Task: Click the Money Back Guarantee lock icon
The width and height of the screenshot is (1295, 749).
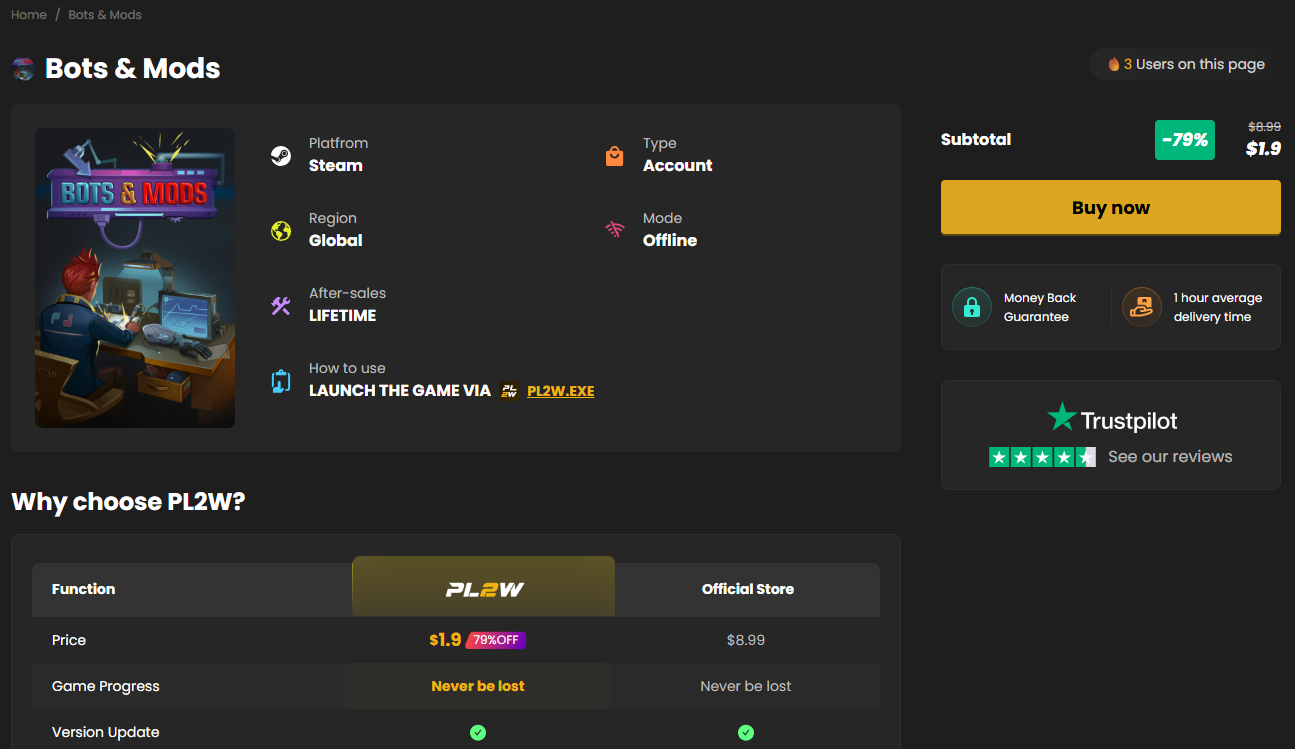Action: 971,307
